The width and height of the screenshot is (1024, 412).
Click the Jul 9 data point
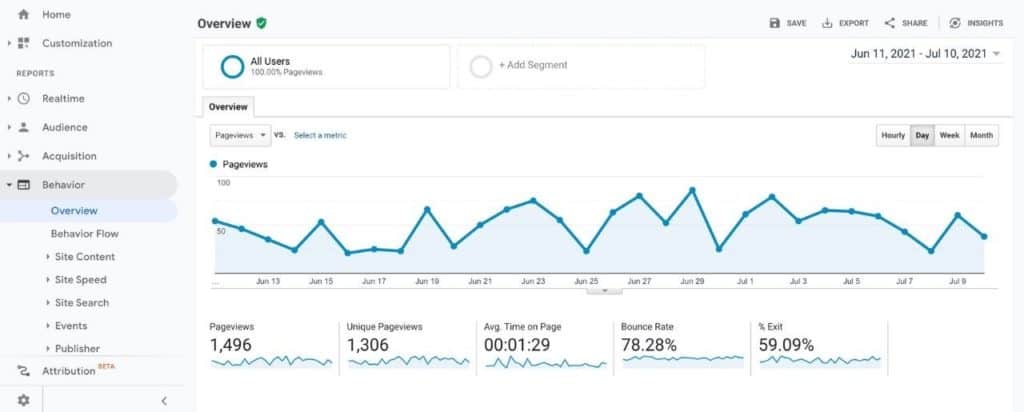[957, 215]
